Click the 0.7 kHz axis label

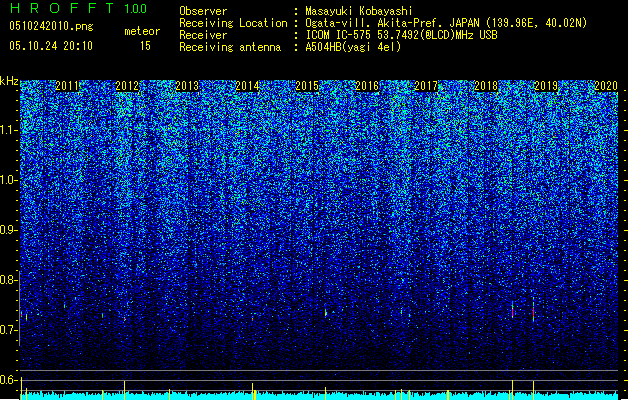pos(9,330)
